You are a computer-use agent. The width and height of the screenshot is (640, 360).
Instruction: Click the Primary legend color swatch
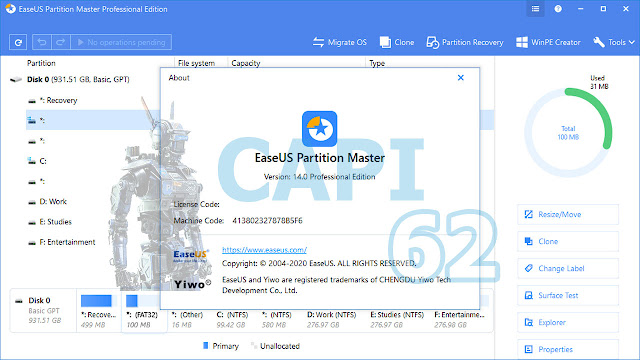point(206,346)
